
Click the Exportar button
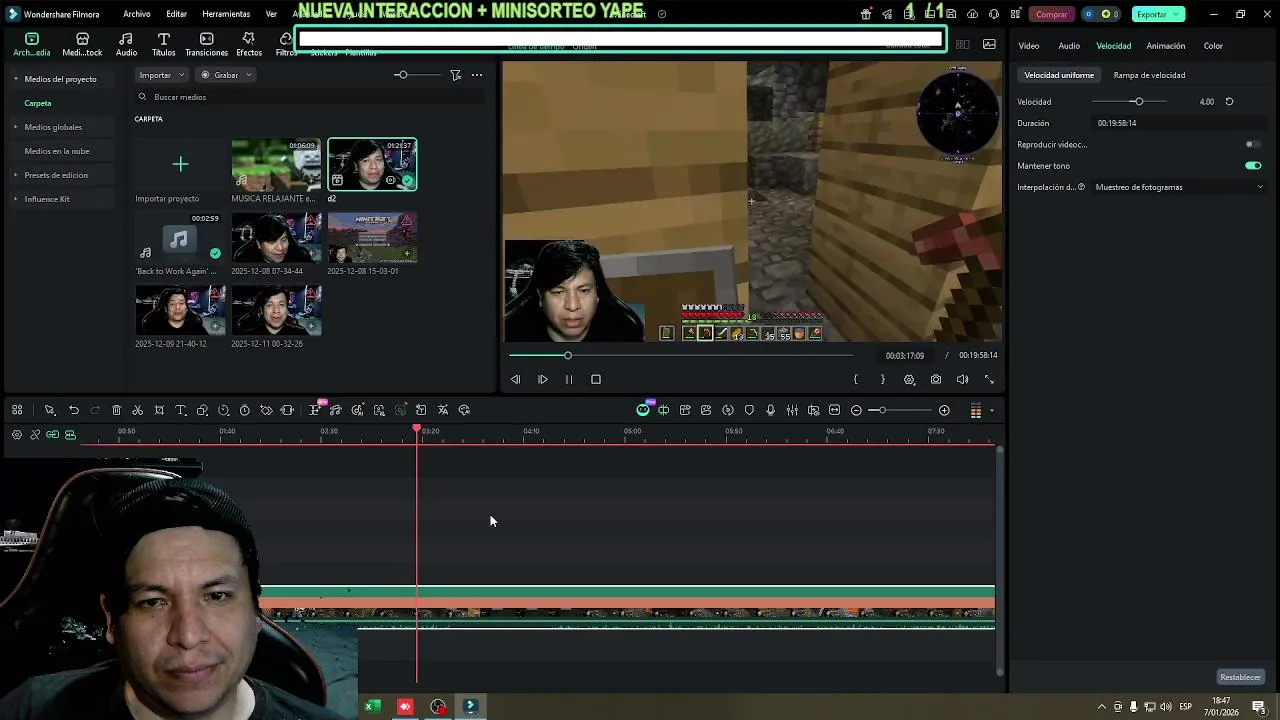tap(1158, 14)
